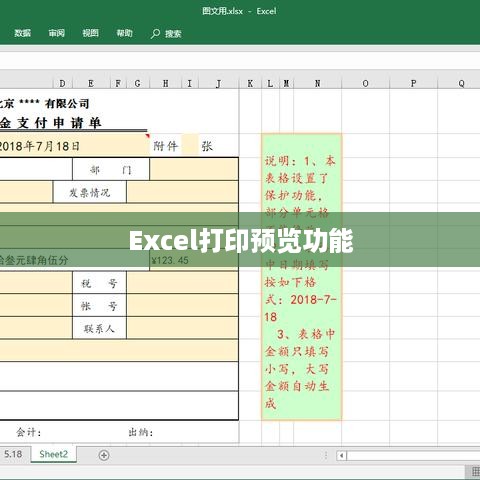Click the 出纳: label
The image size is (480, 480).
[x=141, y=432]
